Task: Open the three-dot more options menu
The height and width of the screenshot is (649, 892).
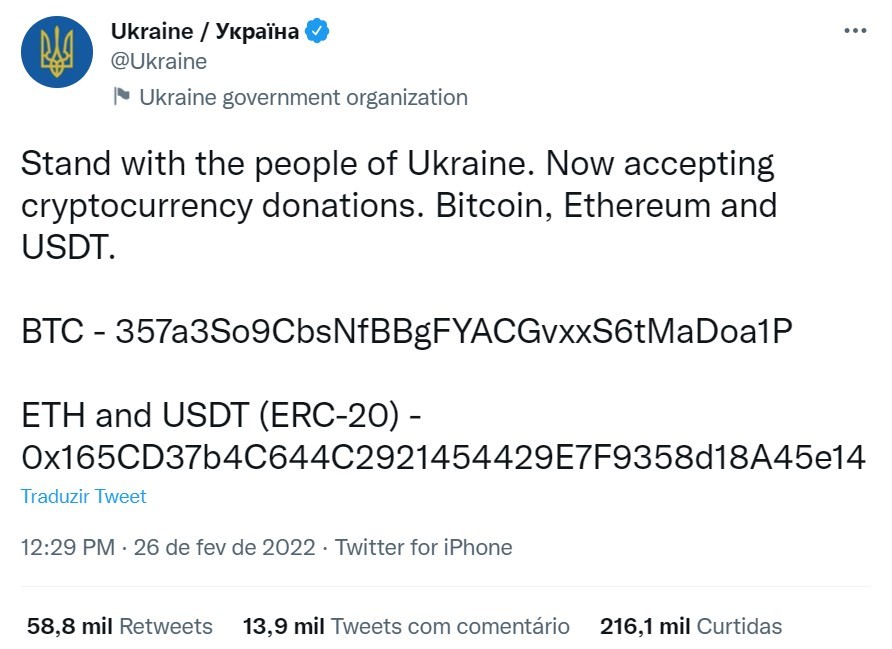Action: [855, 31]
